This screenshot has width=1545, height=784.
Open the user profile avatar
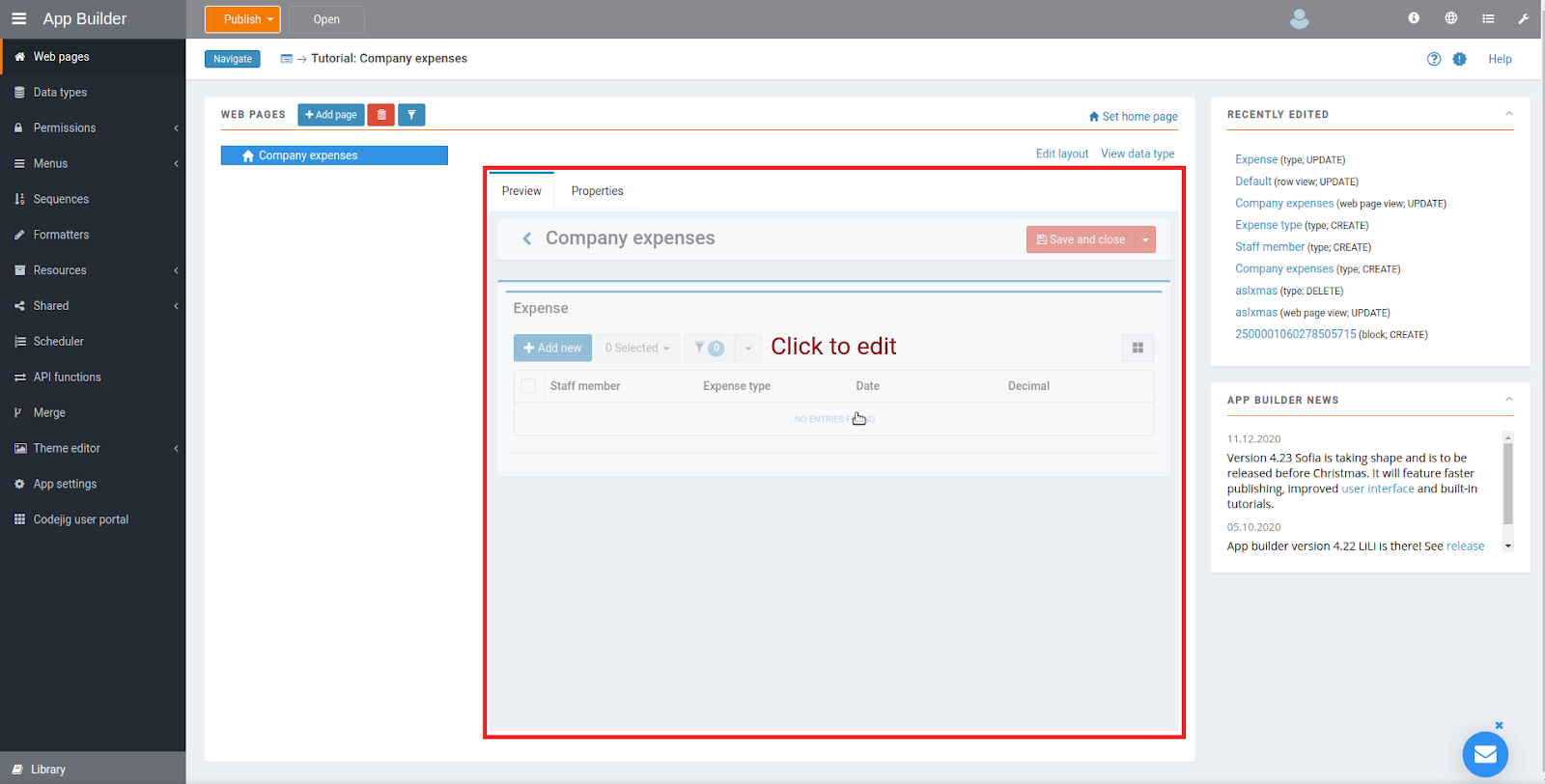(1300, 18)
